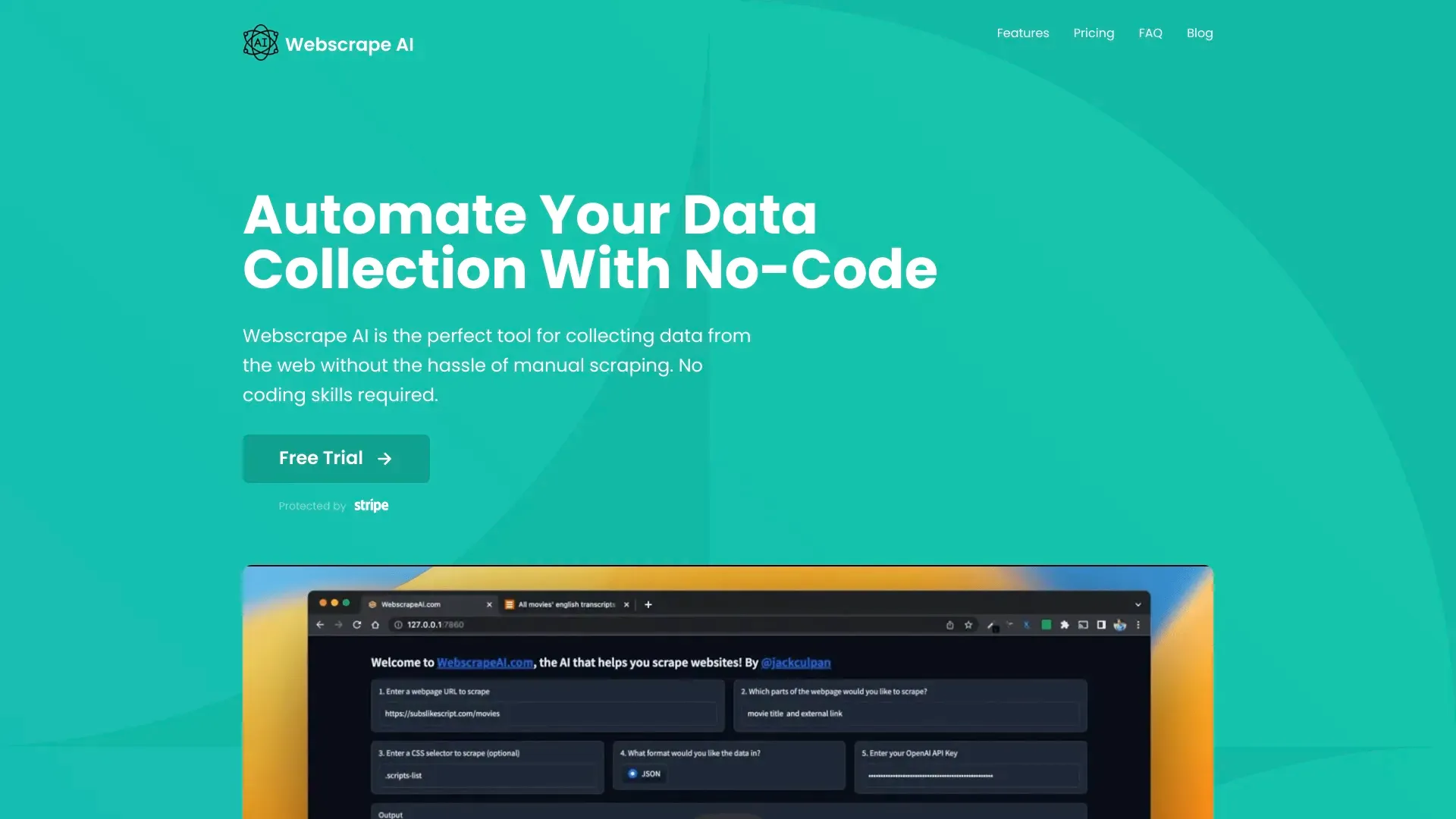Close the All movies' english transcripts tab
The height and width of the screenshot is (819, 1456).
[626, 604]
